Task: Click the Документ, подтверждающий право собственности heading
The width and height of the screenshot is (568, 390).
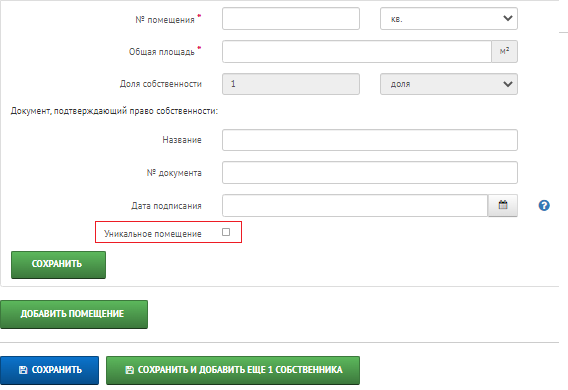Action: click(x=114, y=111)
